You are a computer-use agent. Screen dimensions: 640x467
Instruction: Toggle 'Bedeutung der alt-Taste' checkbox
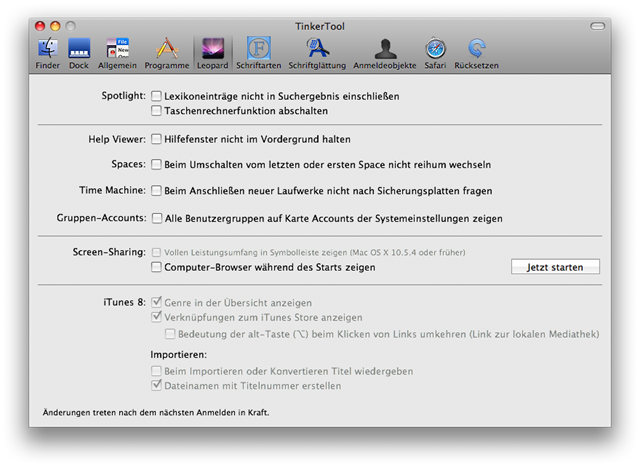pos(170,334)
